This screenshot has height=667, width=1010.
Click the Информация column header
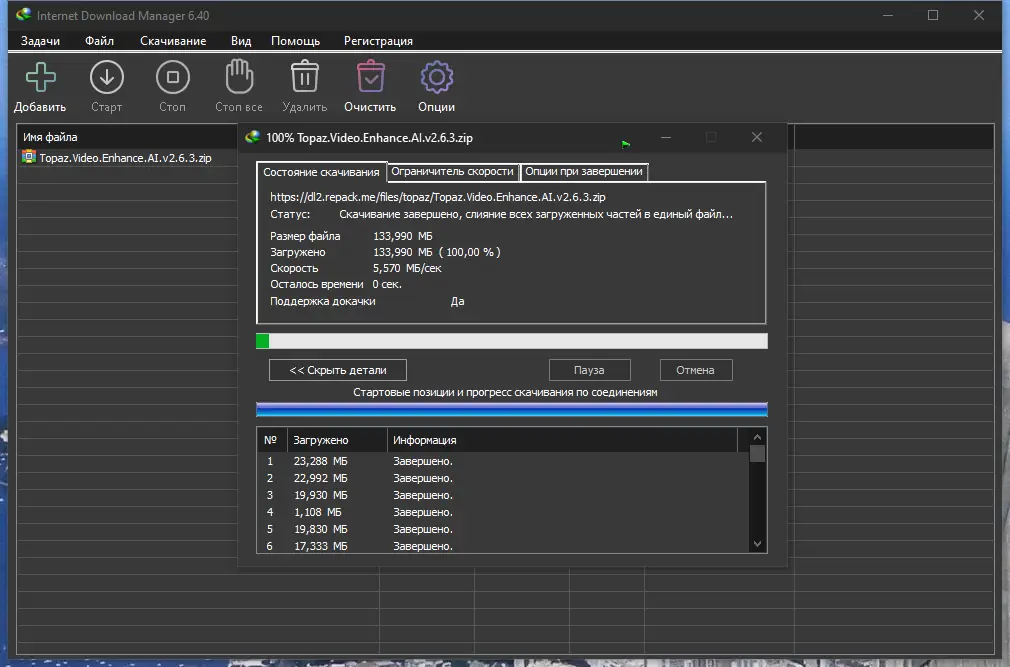pos(562,440)
